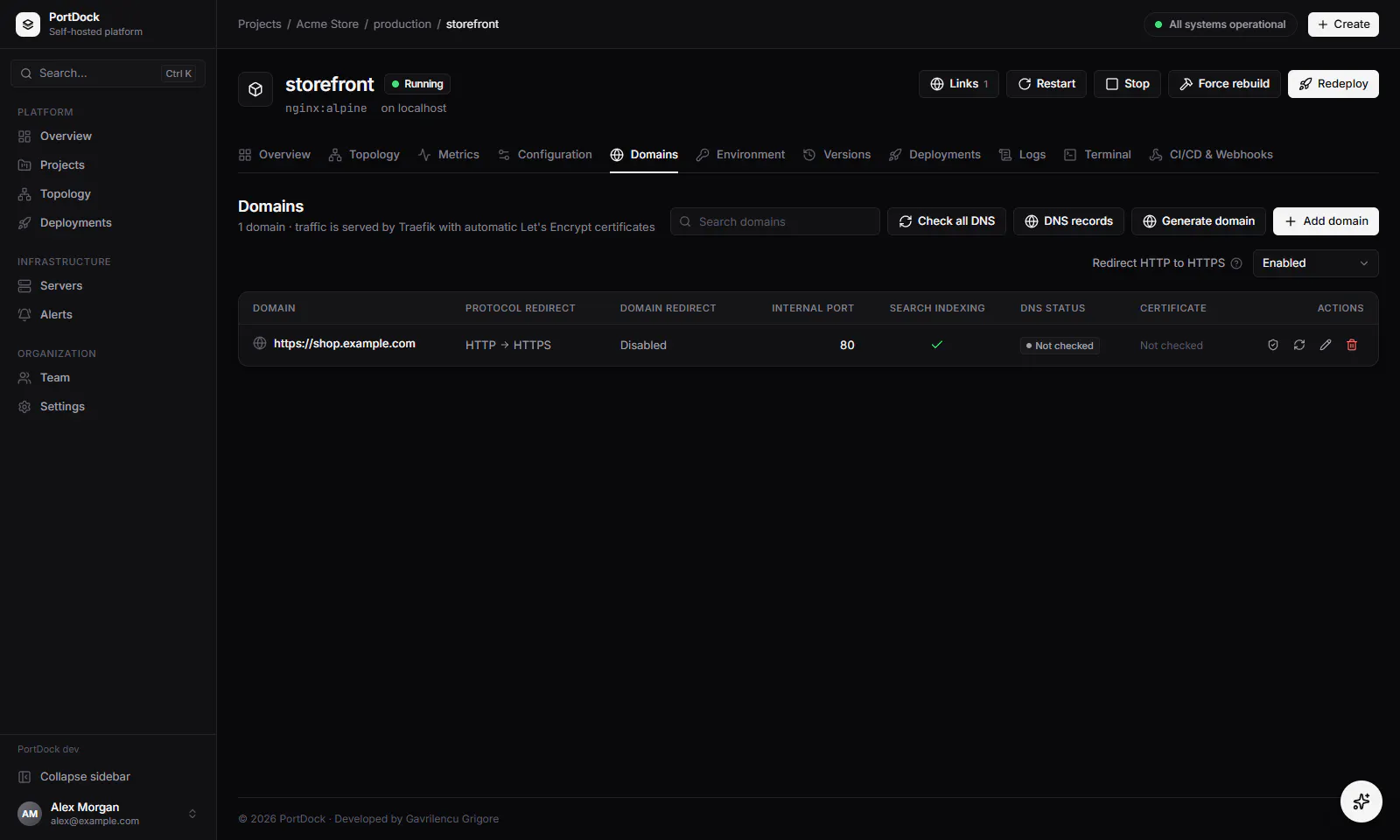Click the pencil edit icon for shop.example.com

click(x=1326, y=345)
